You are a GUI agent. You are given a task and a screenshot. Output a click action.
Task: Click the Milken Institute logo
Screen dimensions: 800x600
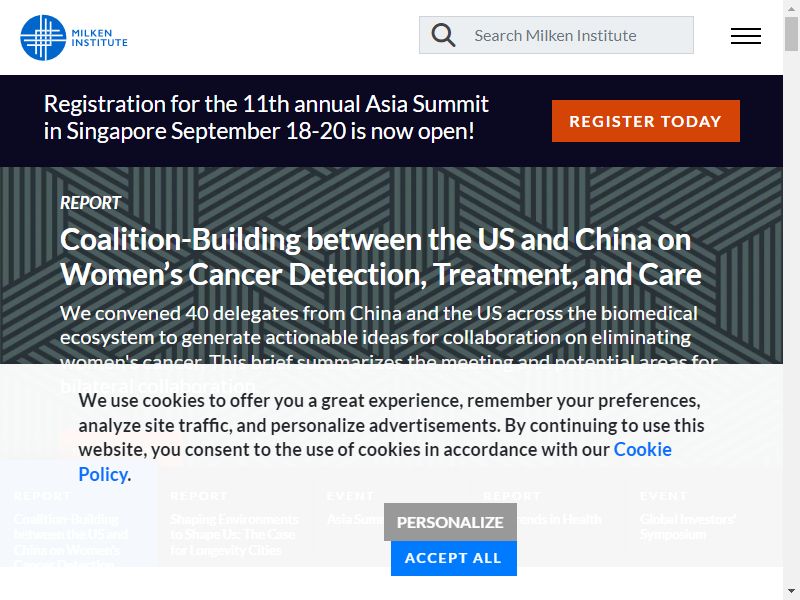[x=74, y=38]
